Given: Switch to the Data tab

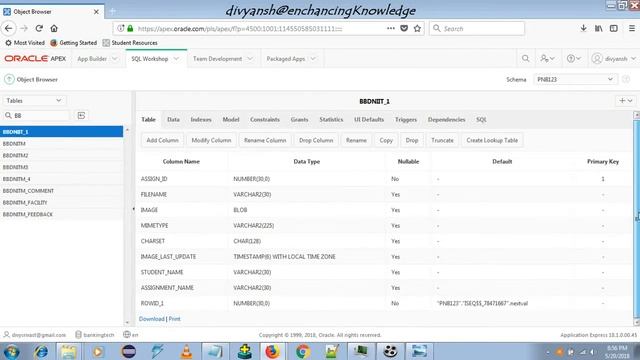Looking at the screenshot, I should 173,120.
